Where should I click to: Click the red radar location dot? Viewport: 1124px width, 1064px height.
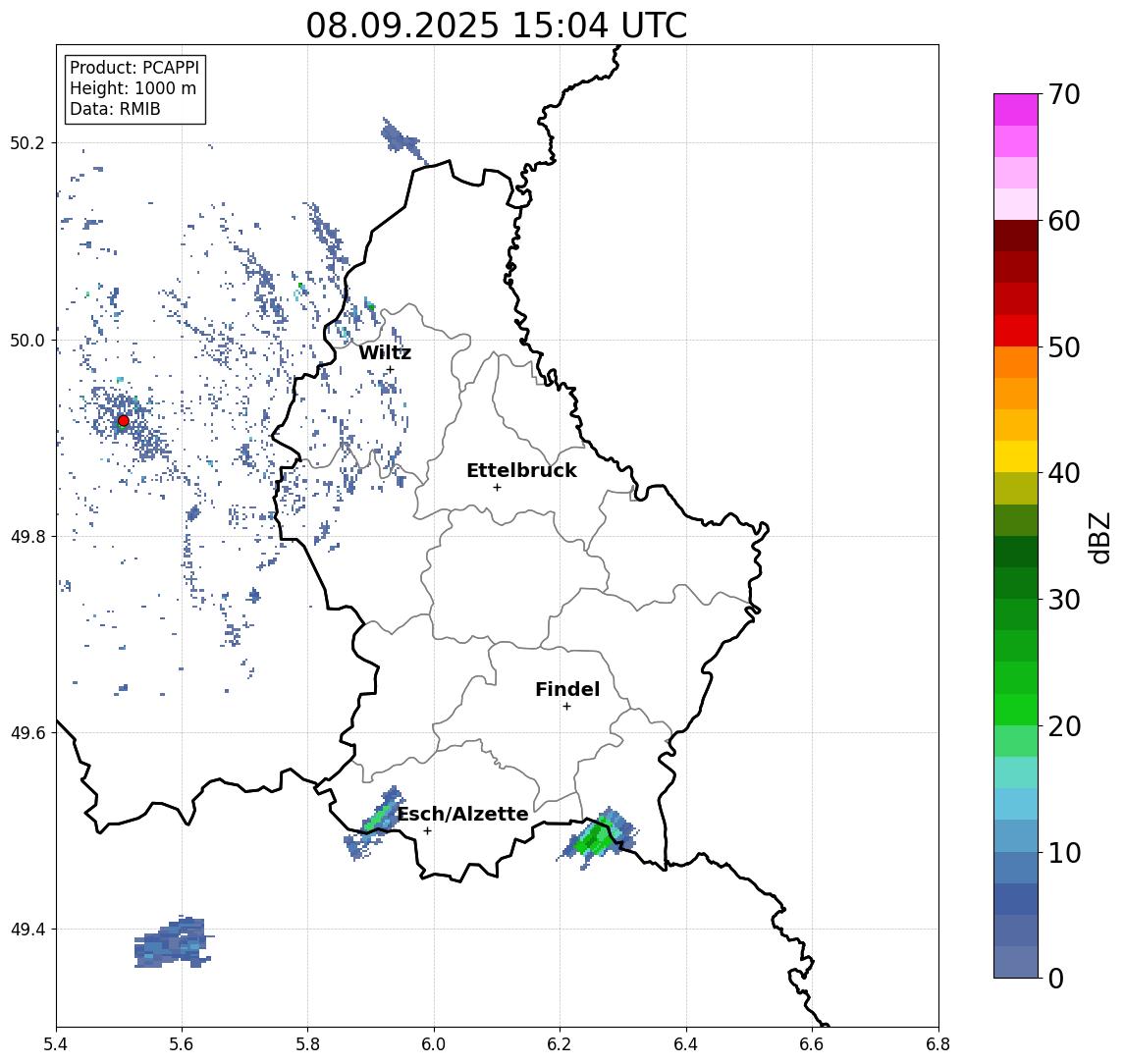[124, 421]
